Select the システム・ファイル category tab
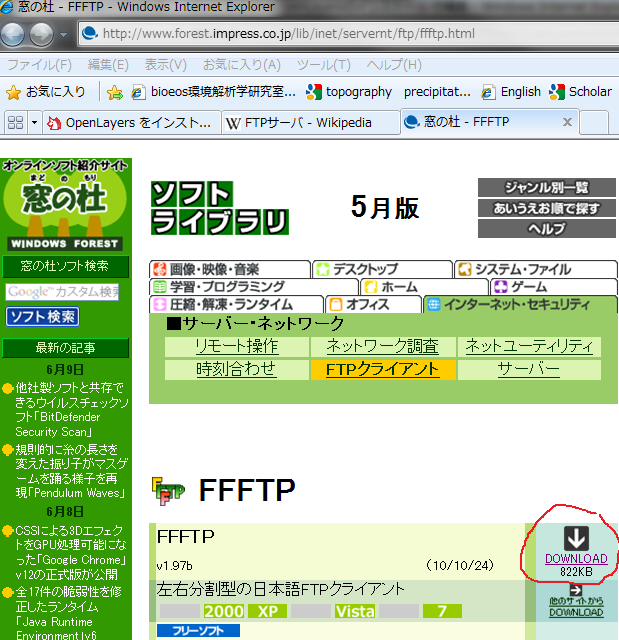This screenshot has height=640, width=619. (x=536, y=269)
